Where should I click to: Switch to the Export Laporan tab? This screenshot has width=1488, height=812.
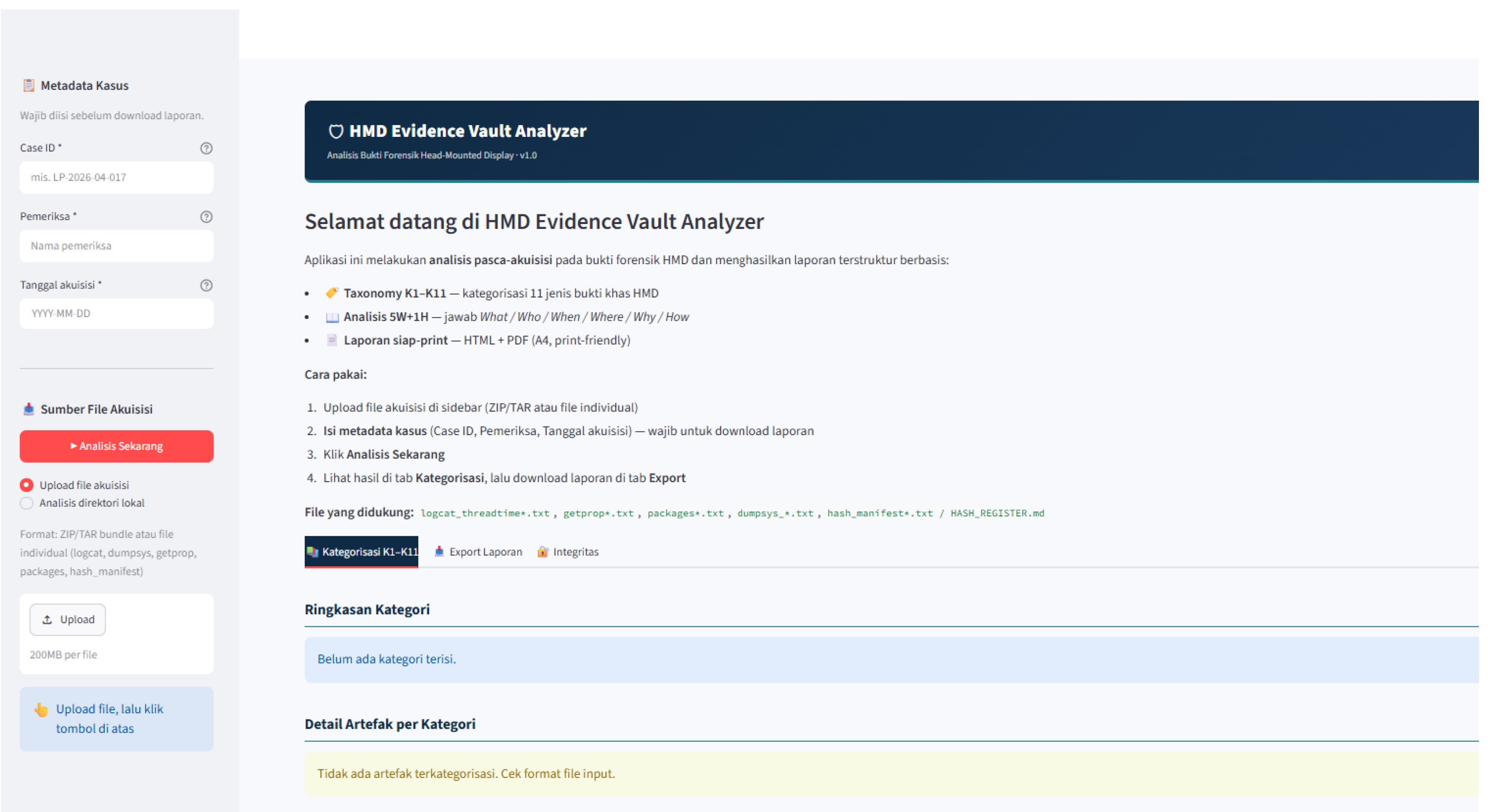coord(478,552)
